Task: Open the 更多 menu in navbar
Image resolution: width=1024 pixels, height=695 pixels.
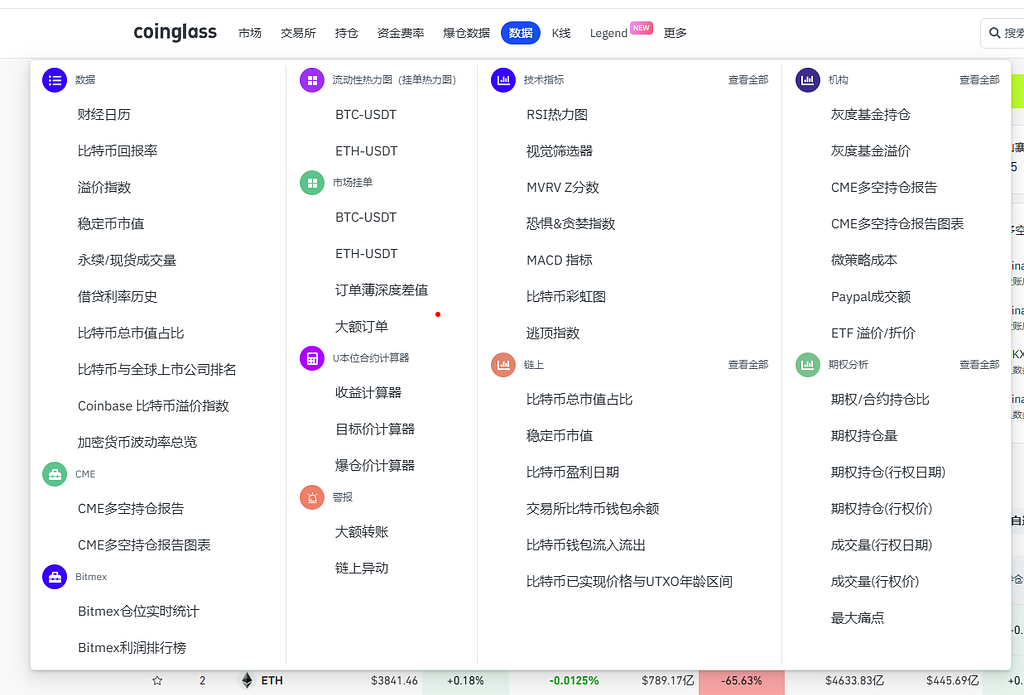Action: pyautogui.click(x=675, y=33)
